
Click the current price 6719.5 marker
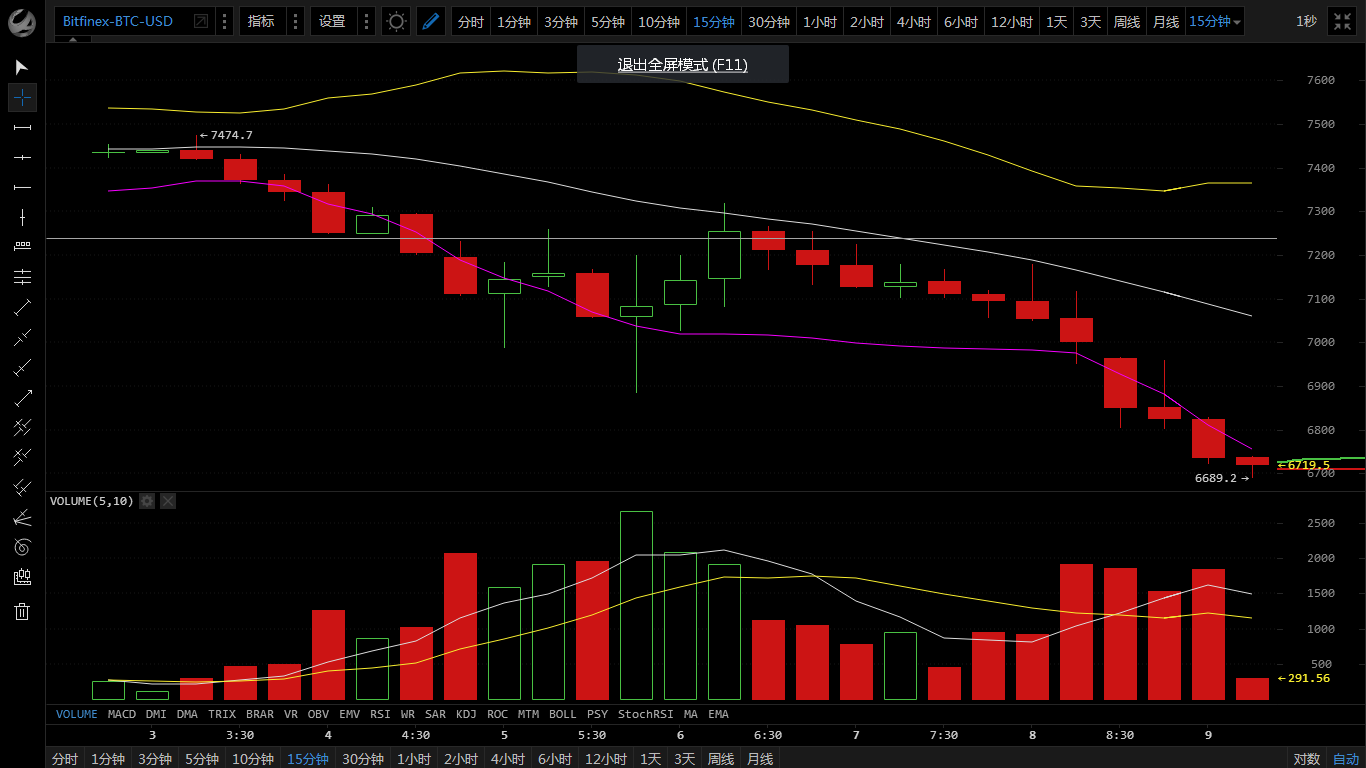tap(1305, 465)
